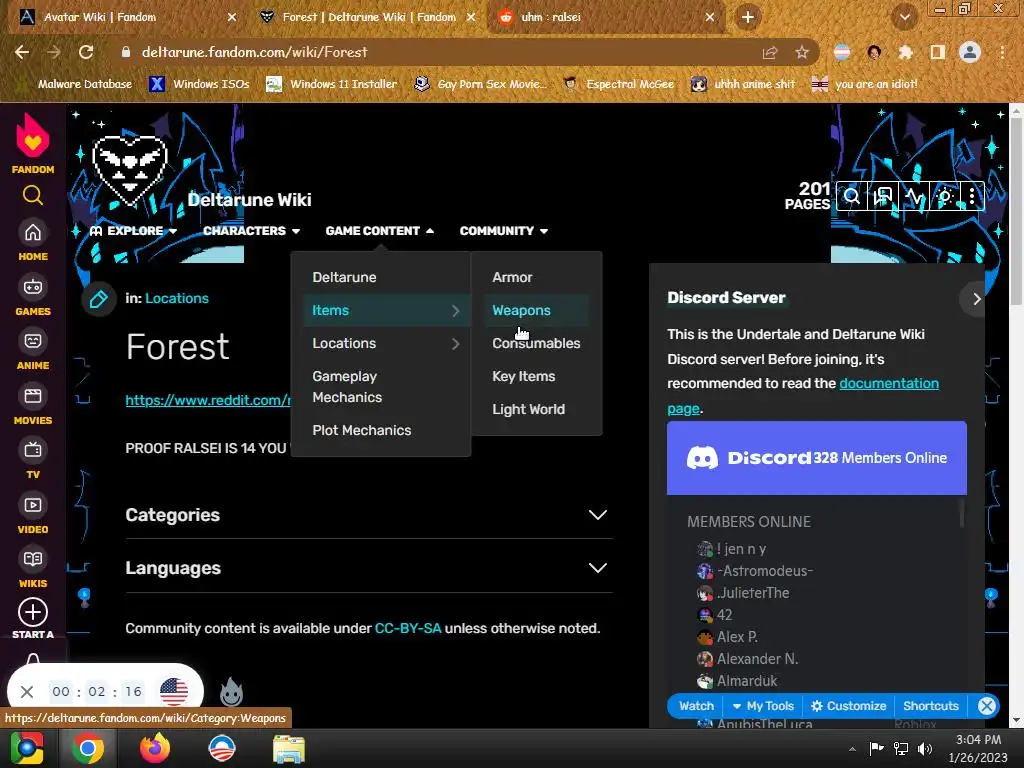The width and height of the screenshot is (1024, 768).
Task: Open the reddit.com link
Action: coord(208,400)
